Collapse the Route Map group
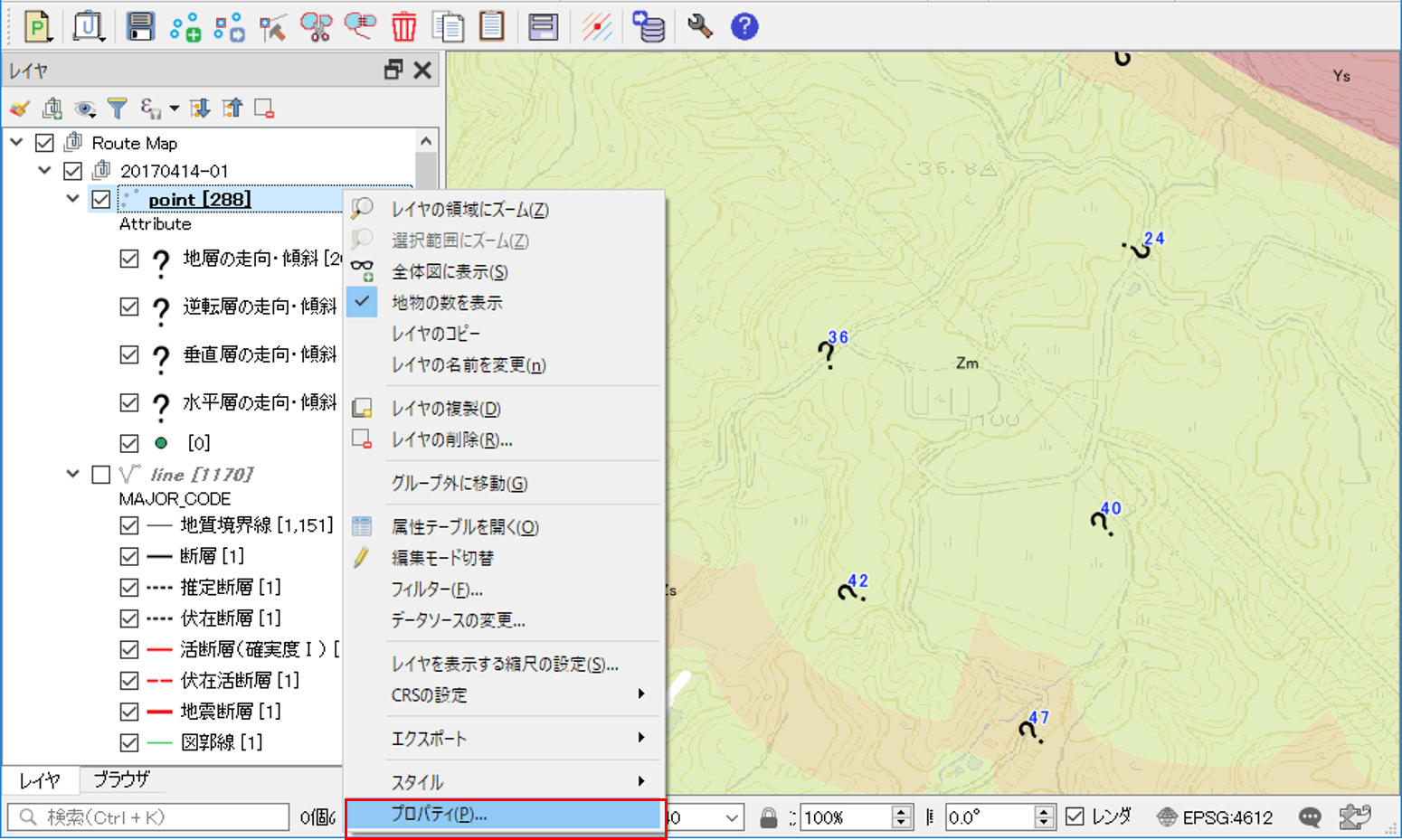Image resolution: width=1402 pixels, height=840 pixels. [16, 143]
